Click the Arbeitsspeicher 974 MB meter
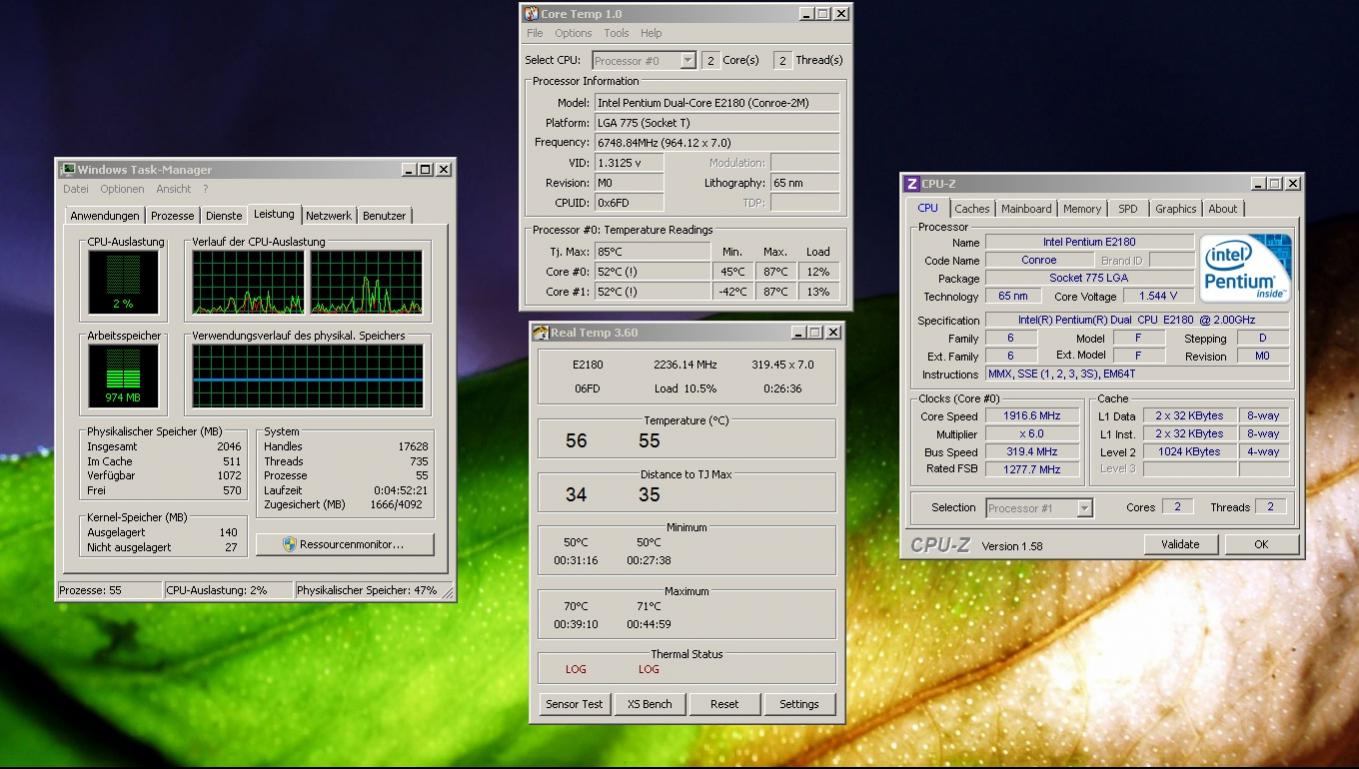Image resolution: width=1359 pixels, height=769 pixels. [x=123, y=375]
